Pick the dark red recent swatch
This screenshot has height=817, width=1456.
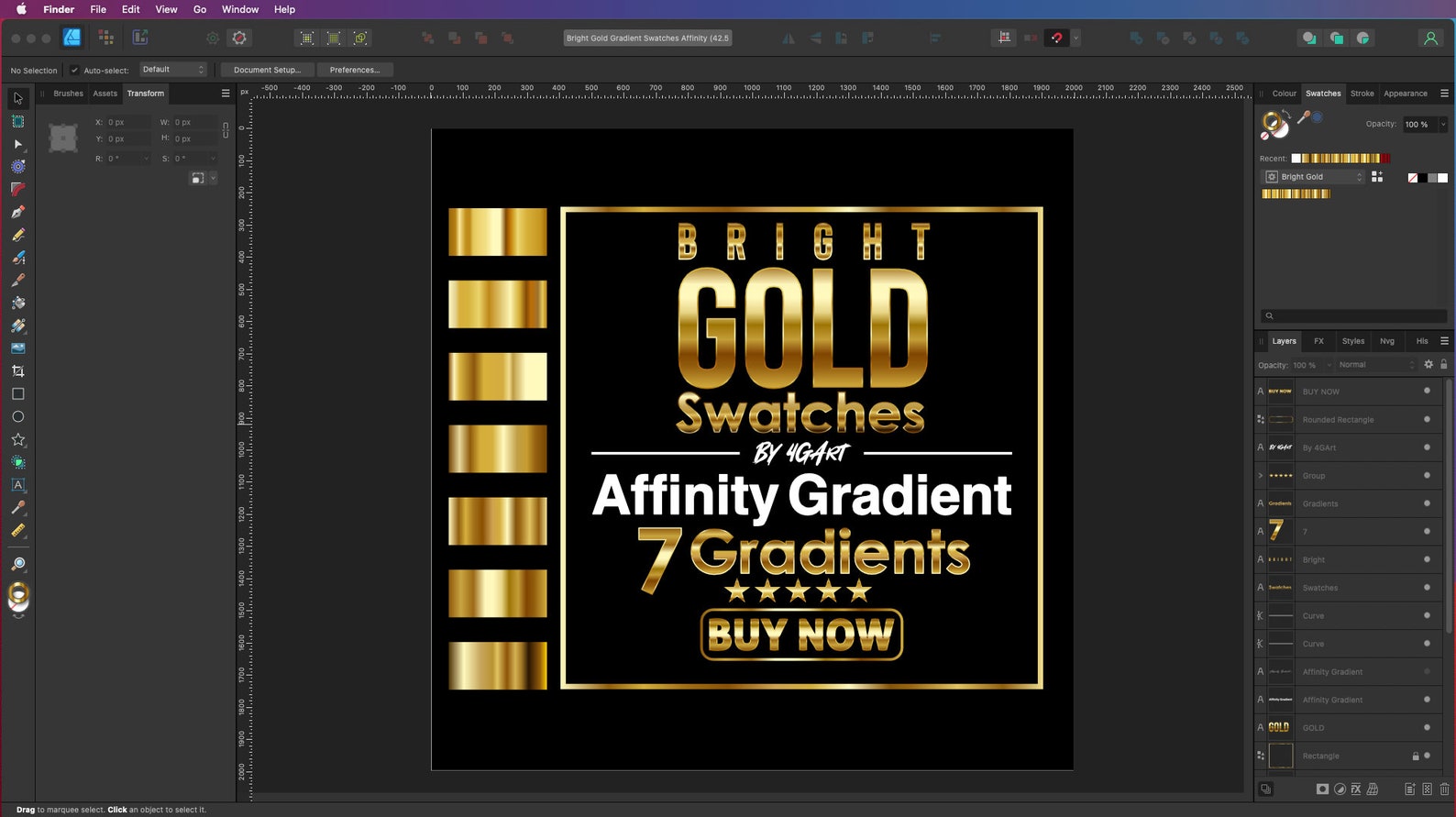(1385, 159)
